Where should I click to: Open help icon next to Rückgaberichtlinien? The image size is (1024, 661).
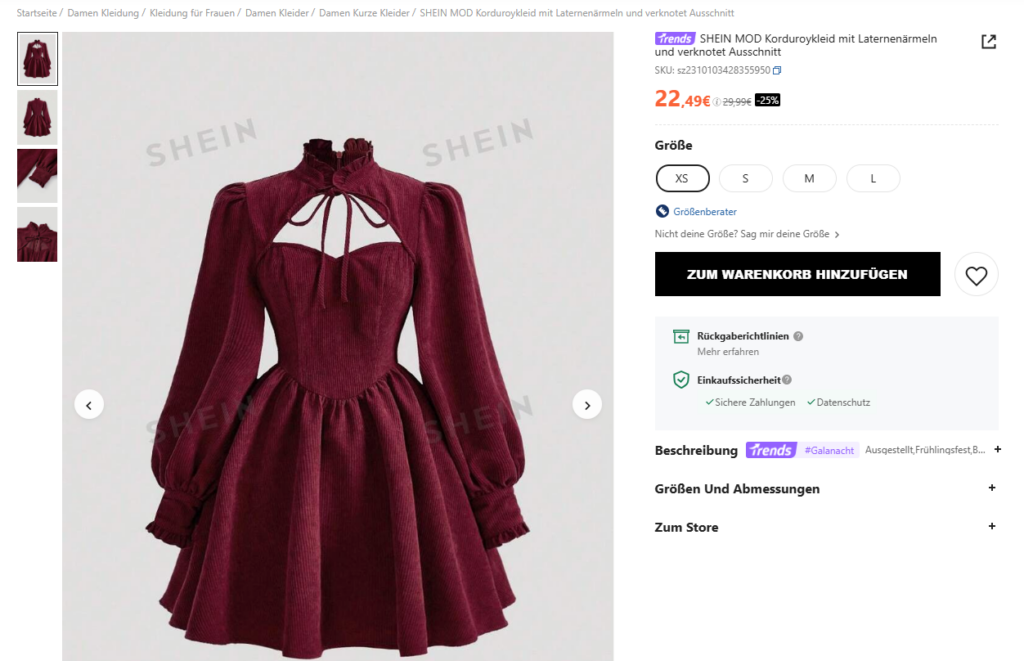pos(798,336)
